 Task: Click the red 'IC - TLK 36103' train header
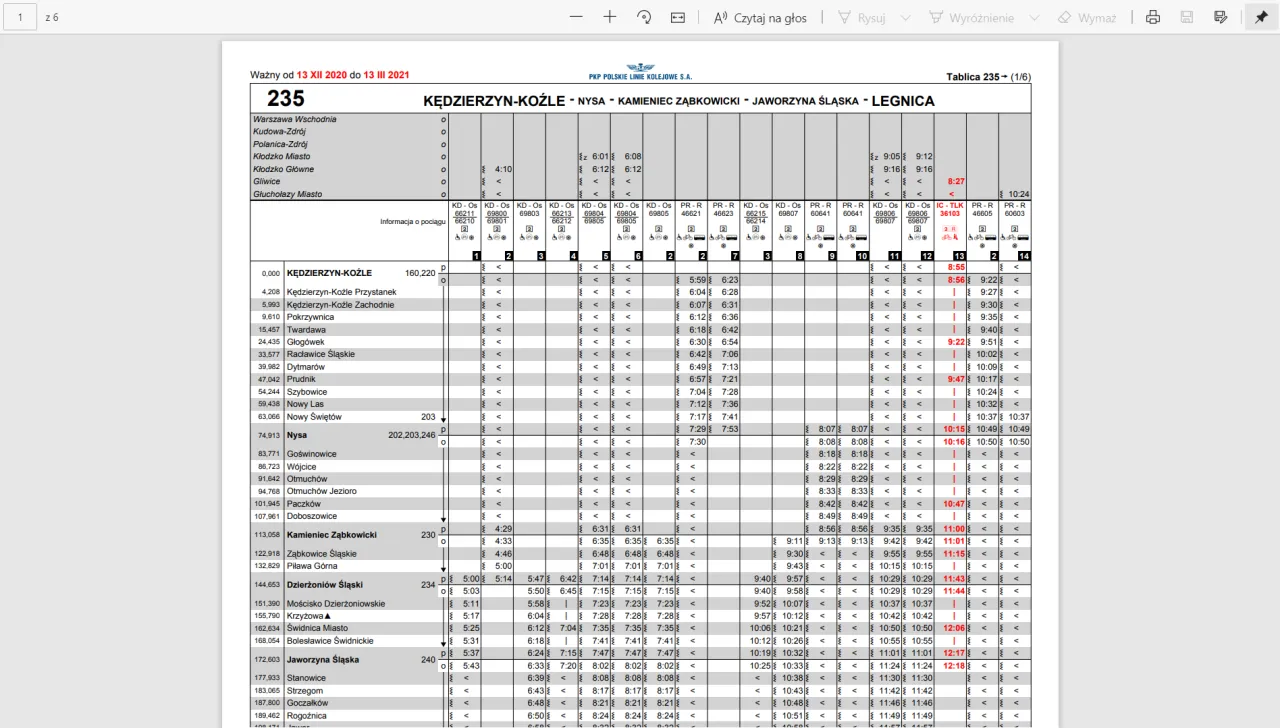click(950, 209)
